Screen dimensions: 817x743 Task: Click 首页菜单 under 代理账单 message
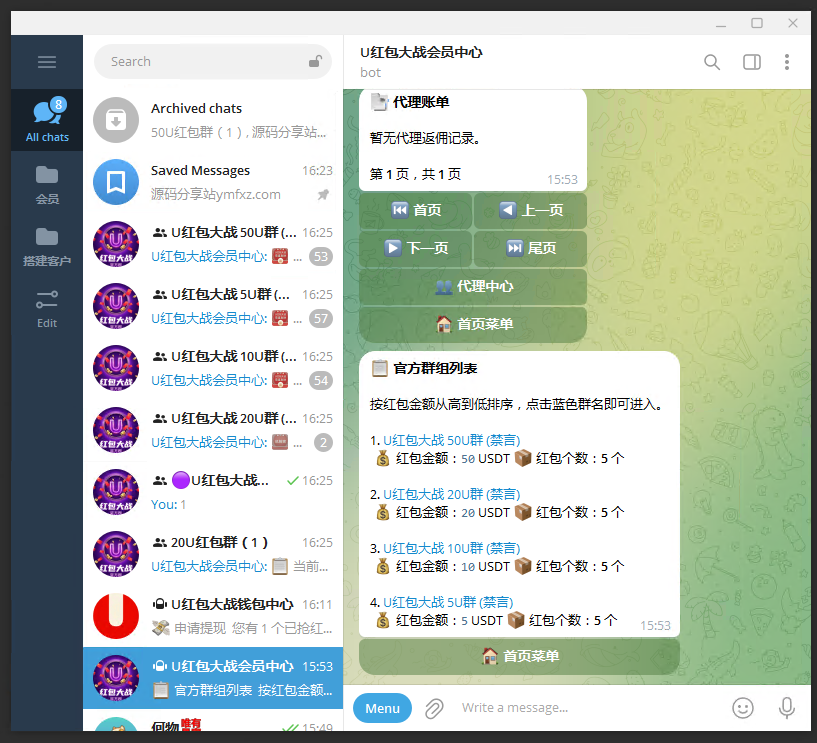473,324
